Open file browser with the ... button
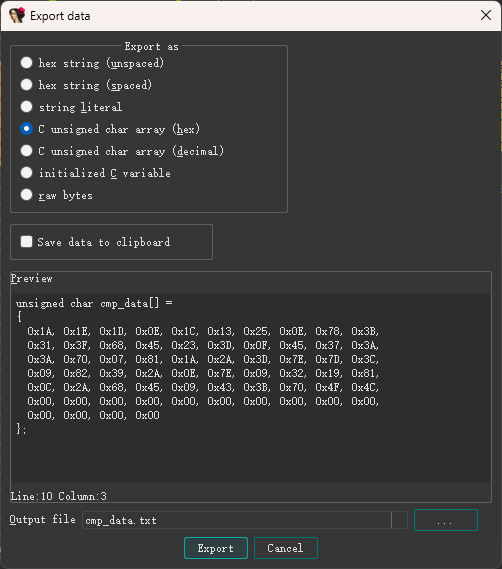The width and height of the screenshot is (502, 569). (x=446, y=520)
